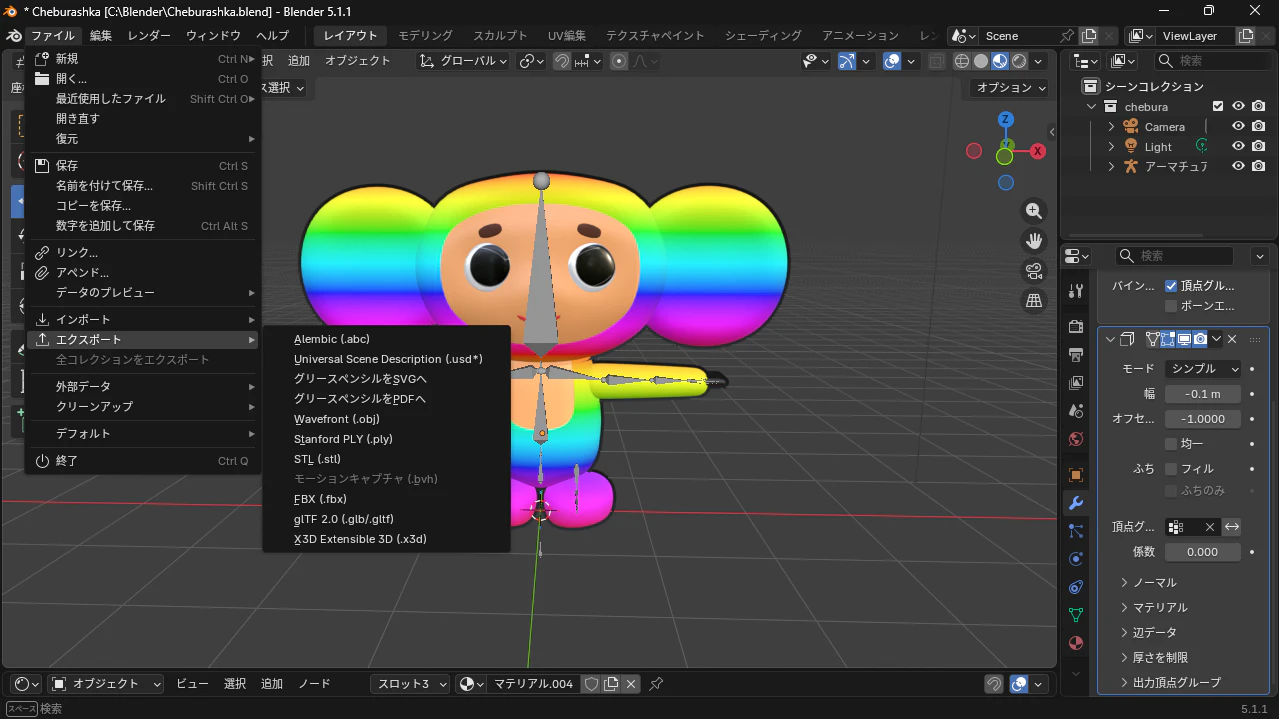This screenshot has height=719, width=1279.
Task: Switch to the モデリング workspace tab
Action: pyautogui.click(x=425, y=35)
